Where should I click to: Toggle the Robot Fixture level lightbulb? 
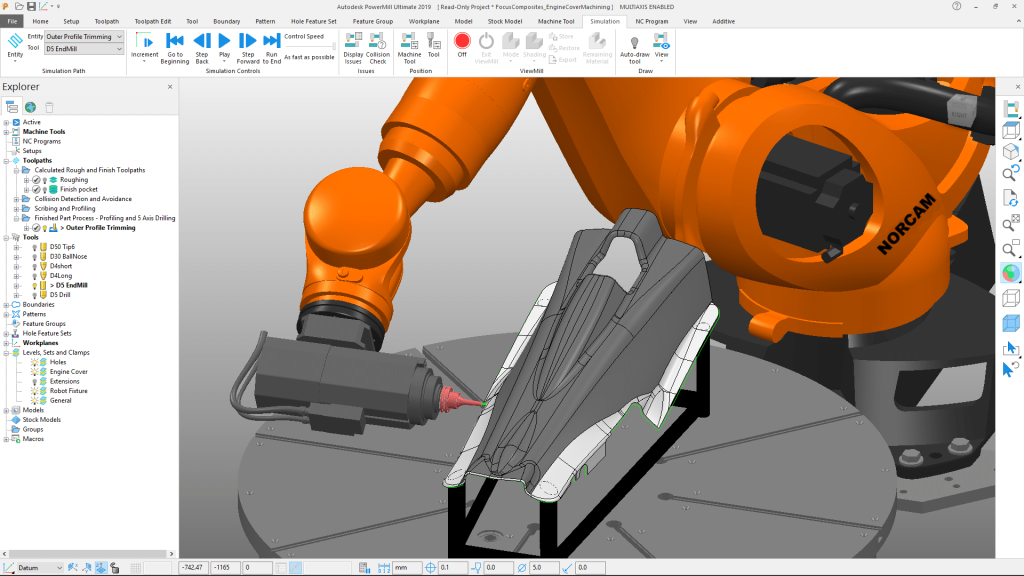click(x=34, y=391)
